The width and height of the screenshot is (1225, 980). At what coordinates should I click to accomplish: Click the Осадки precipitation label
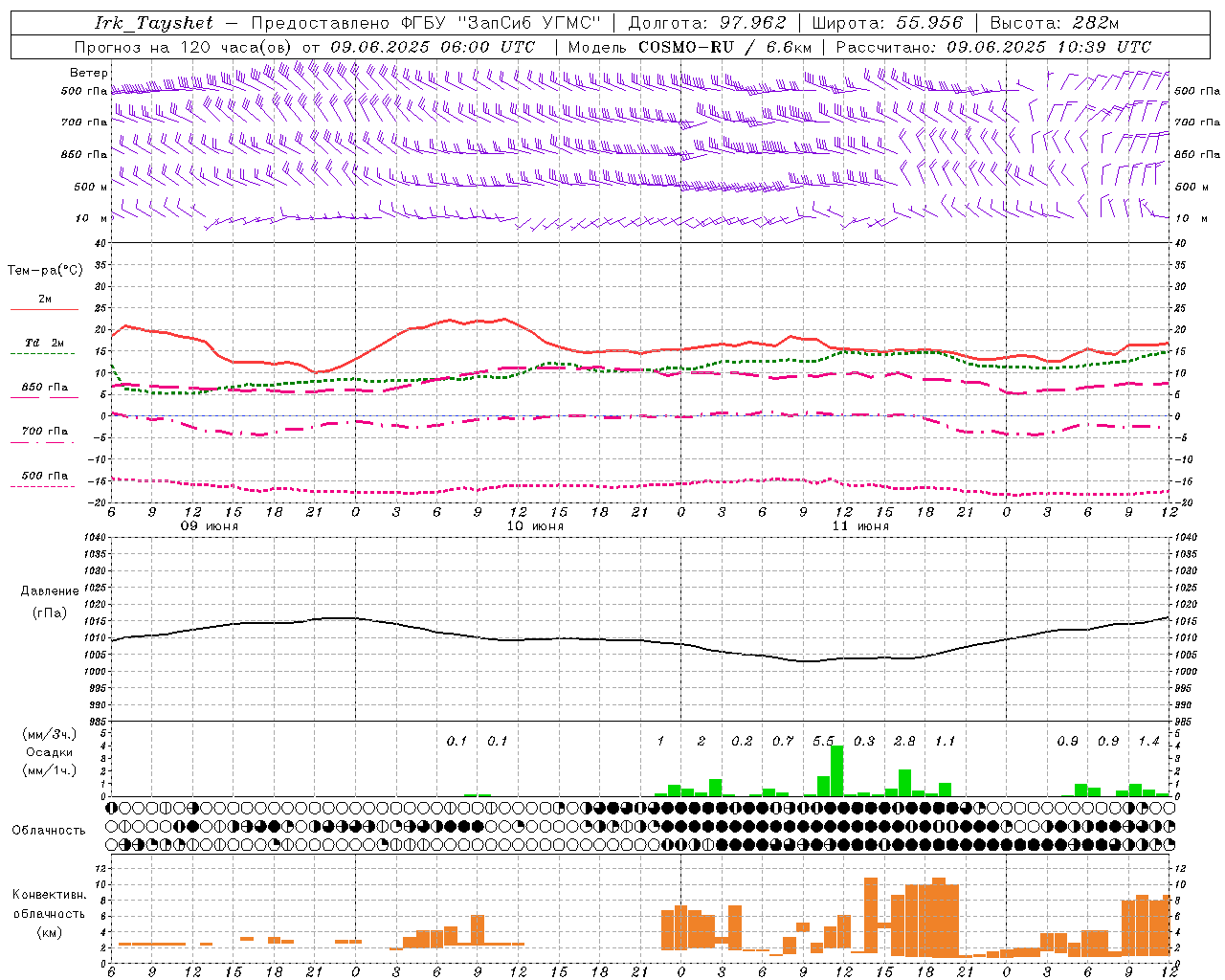(x=50, y=752)
